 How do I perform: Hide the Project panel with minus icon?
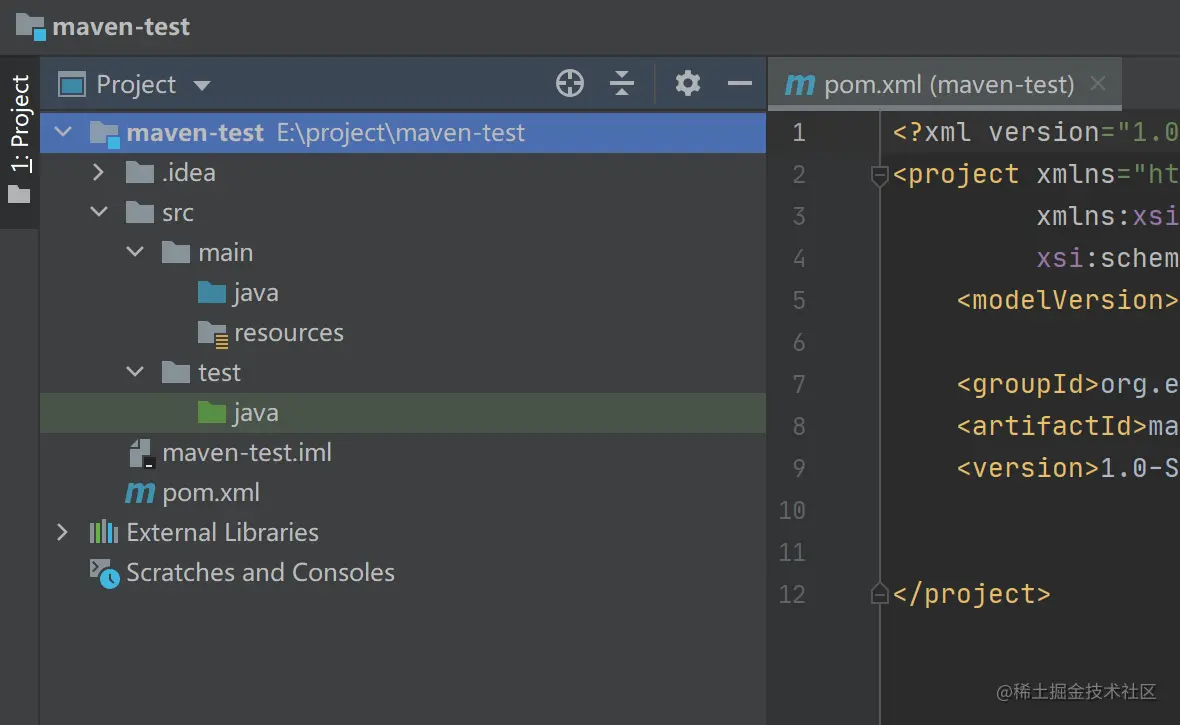[x=740, y=84]
